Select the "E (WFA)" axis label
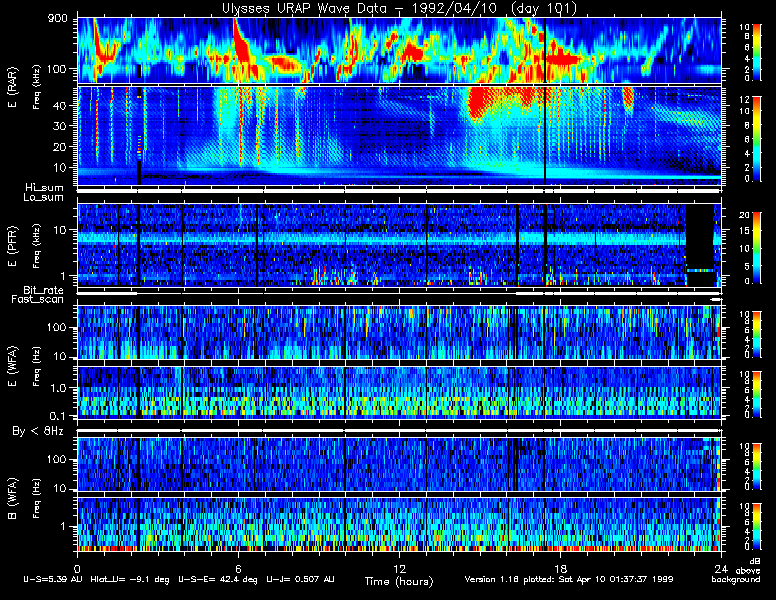Image resolution: width=776 pixels, height=600 pixels. click(x=13, y=366)
